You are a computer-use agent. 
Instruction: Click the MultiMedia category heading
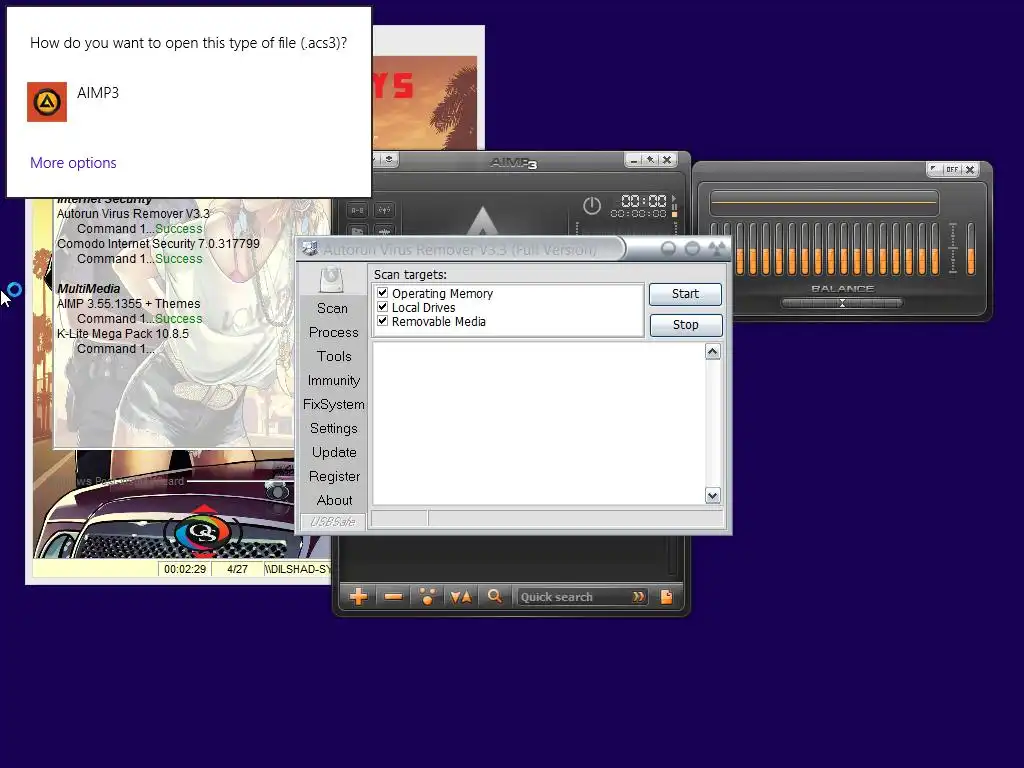(x=88, y=289)
